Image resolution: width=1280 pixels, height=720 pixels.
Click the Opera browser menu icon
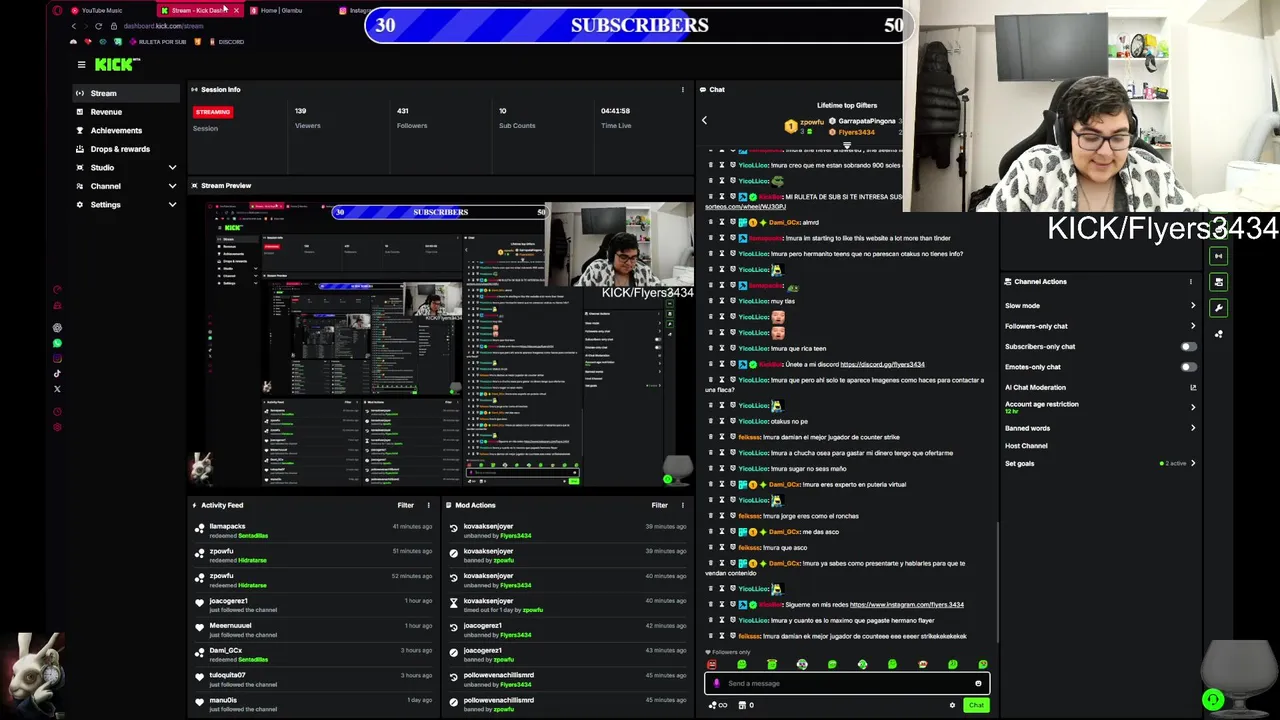tap(57, 10)
